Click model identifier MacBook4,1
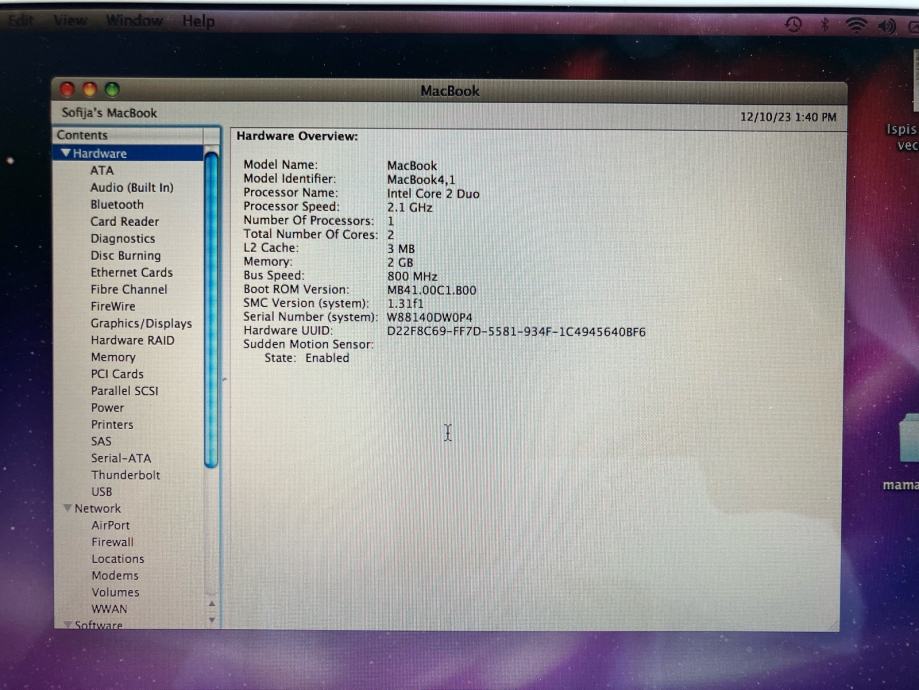The width and height of the screenshot is (919, 690). point(421,179)
